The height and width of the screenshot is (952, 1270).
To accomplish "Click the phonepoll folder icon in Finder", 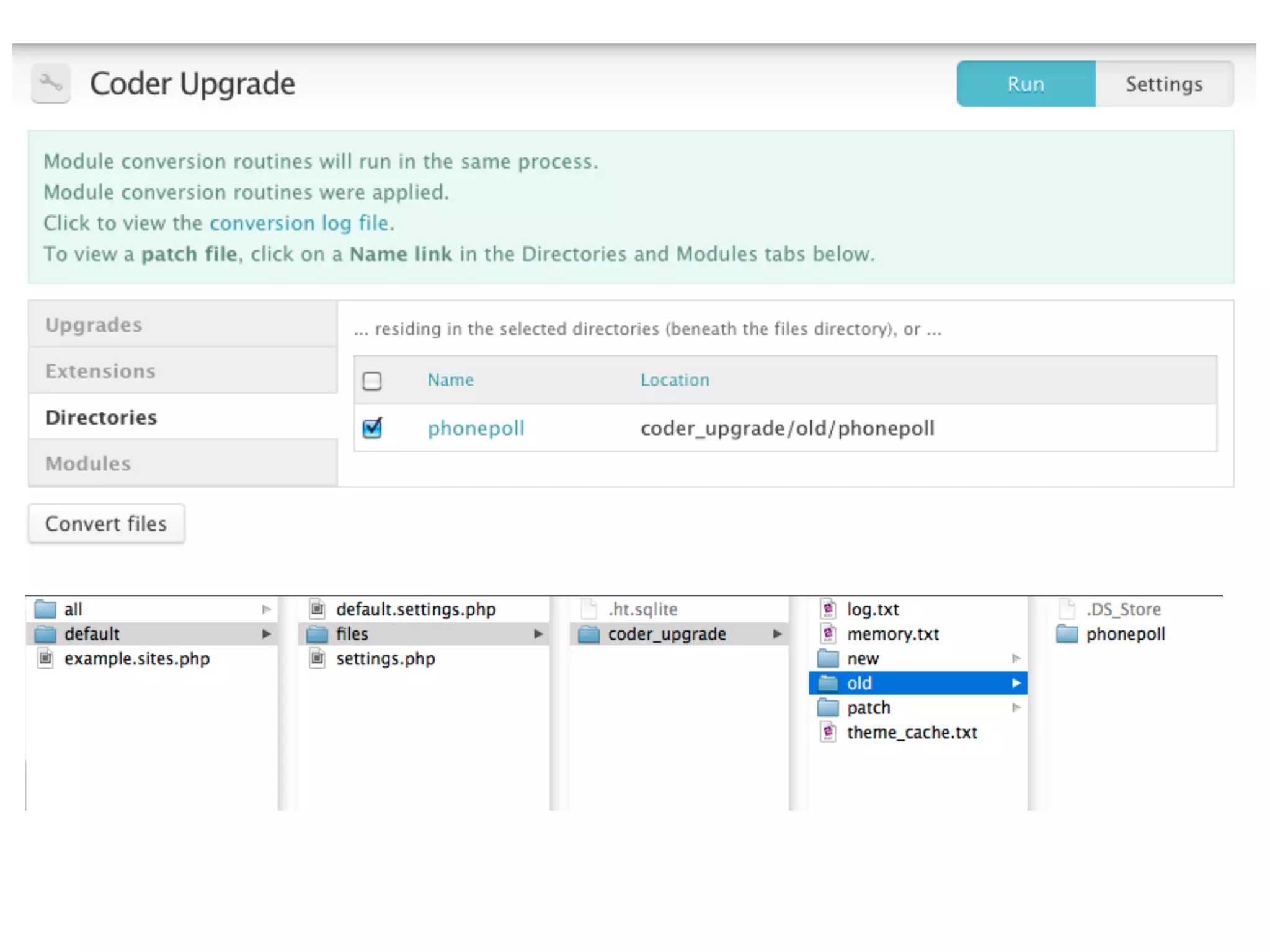I will click(x=1067, y=634).
